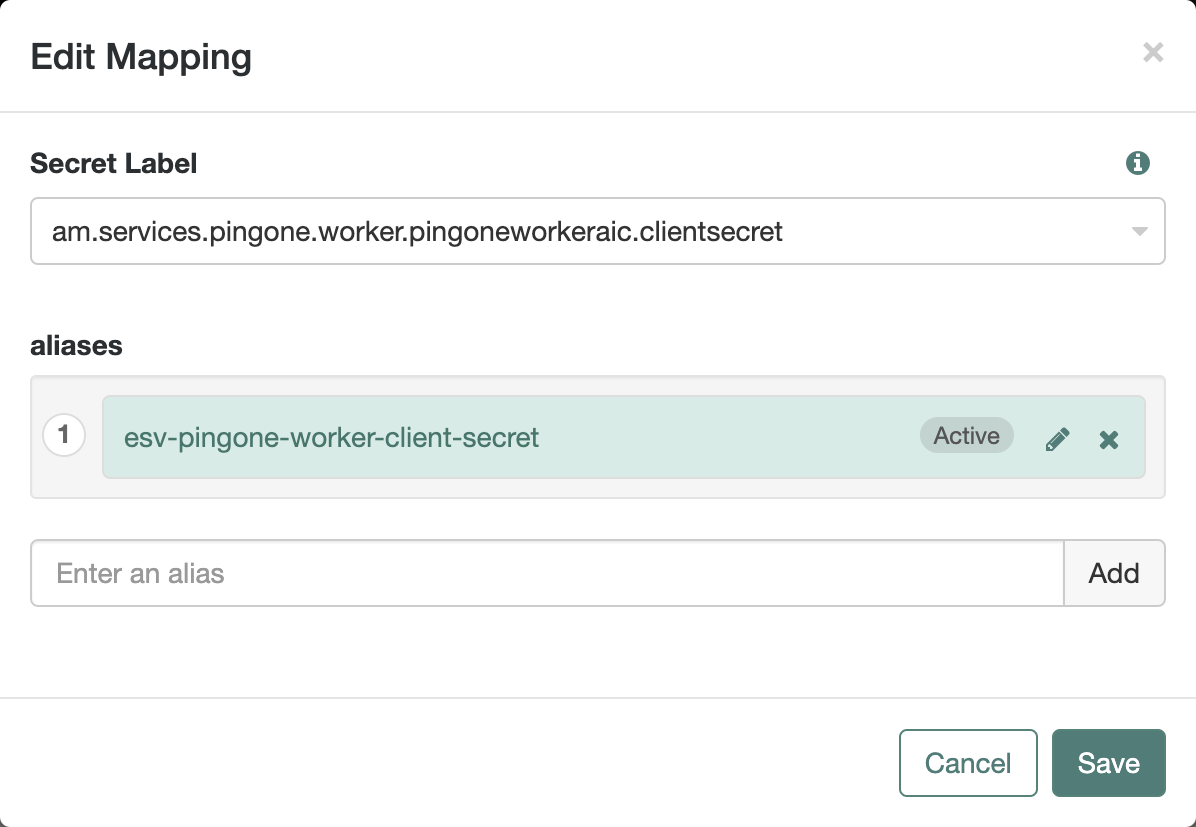Viewport: 1196px width, 827px height.
Task: Cancel editing the mapping
Action: click(x=967, y=762)
